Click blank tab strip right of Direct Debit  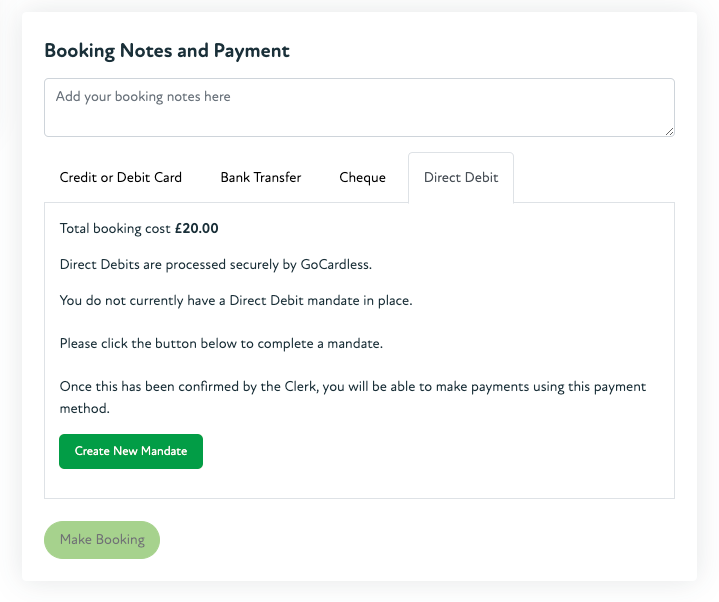(594, 178)
